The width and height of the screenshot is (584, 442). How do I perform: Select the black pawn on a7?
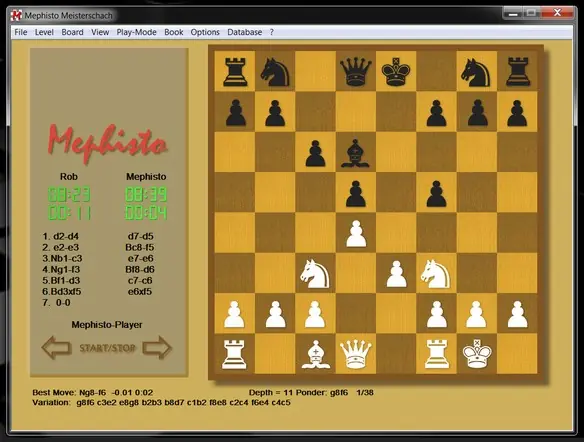[x=235, y=113]
